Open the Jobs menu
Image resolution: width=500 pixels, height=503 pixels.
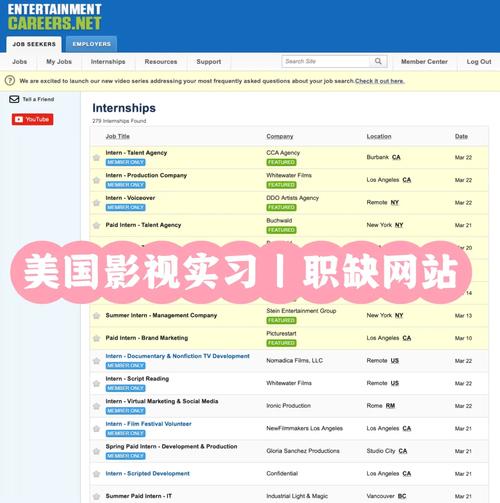tap(19, 62)
